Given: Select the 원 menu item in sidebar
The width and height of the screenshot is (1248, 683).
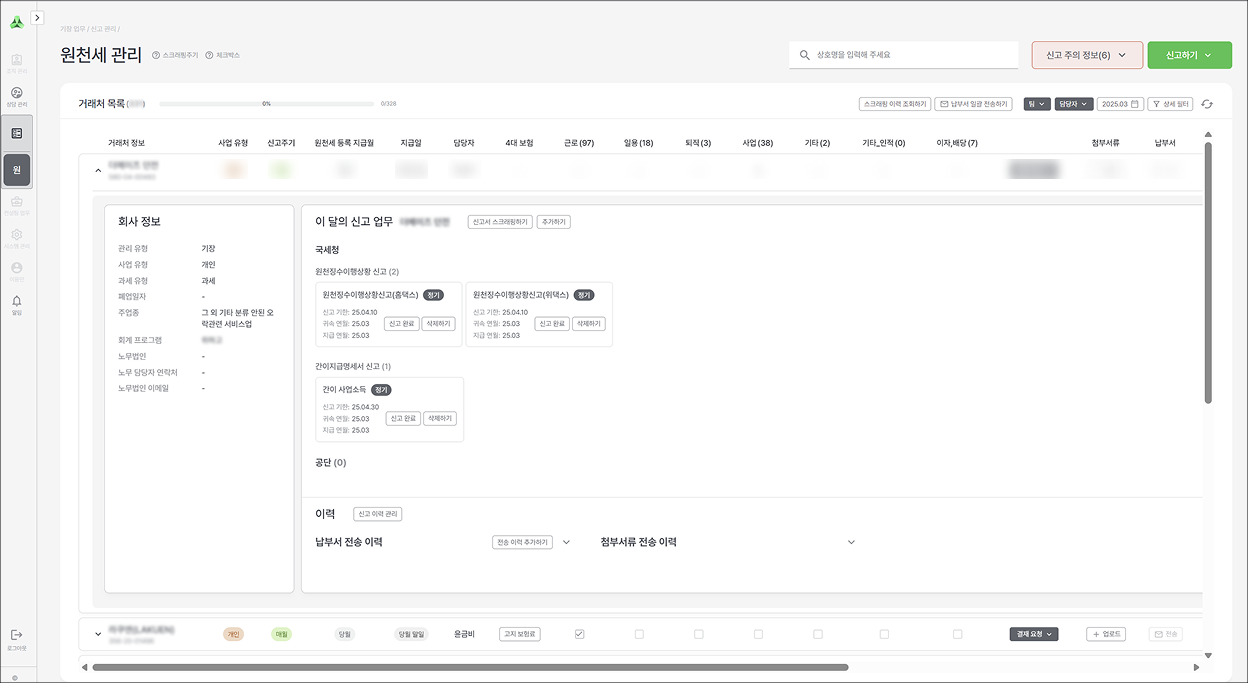Looking at the screenshot, I should coord(16,171).
